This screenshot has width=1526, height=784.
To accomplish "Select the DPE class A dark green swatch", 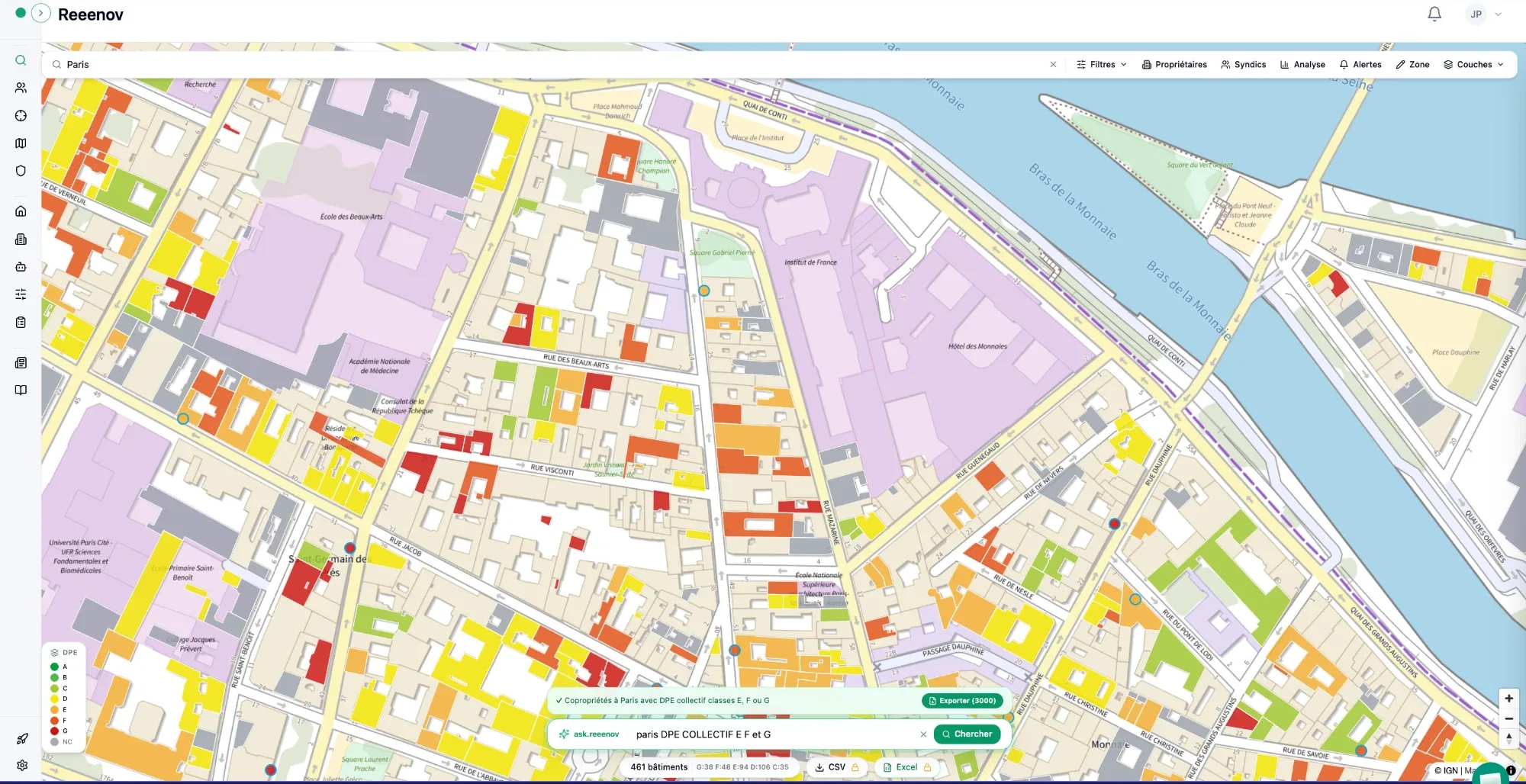I will coord(54,667).
